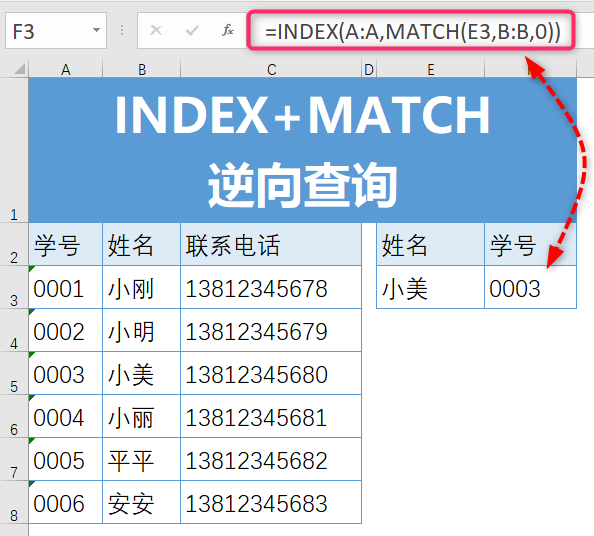594x536 pixels.
Task: Open the Name Box dropdown arrow
Action: pyautogui.click(x=96, y=30)
